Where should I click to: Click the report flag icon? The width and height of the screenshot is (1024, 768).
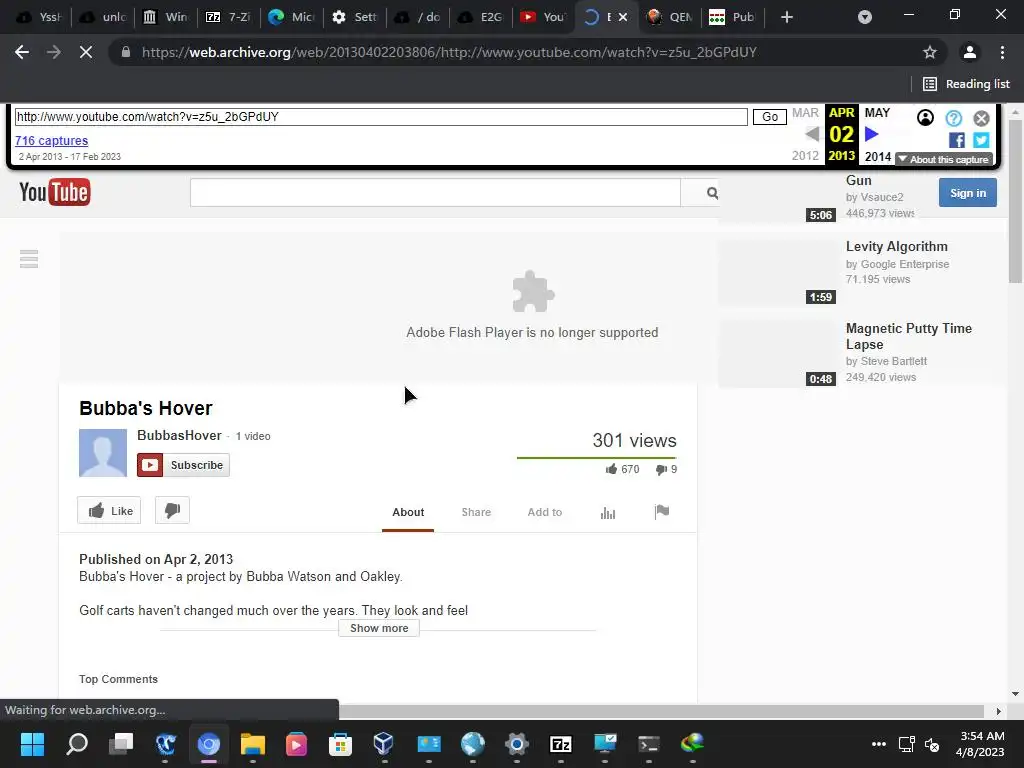click(662, 512)
